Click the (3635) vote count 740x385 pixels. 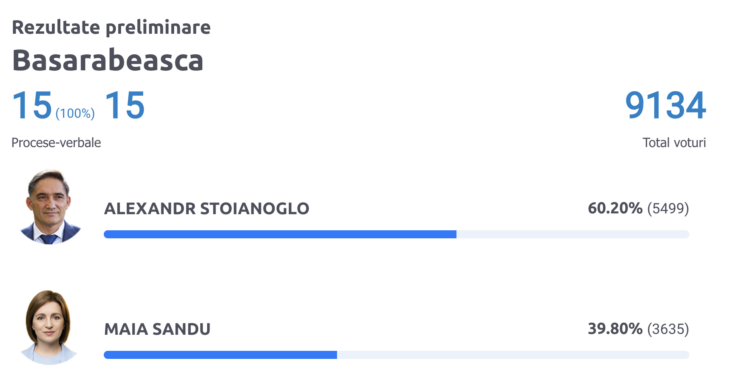coord(668,329)
